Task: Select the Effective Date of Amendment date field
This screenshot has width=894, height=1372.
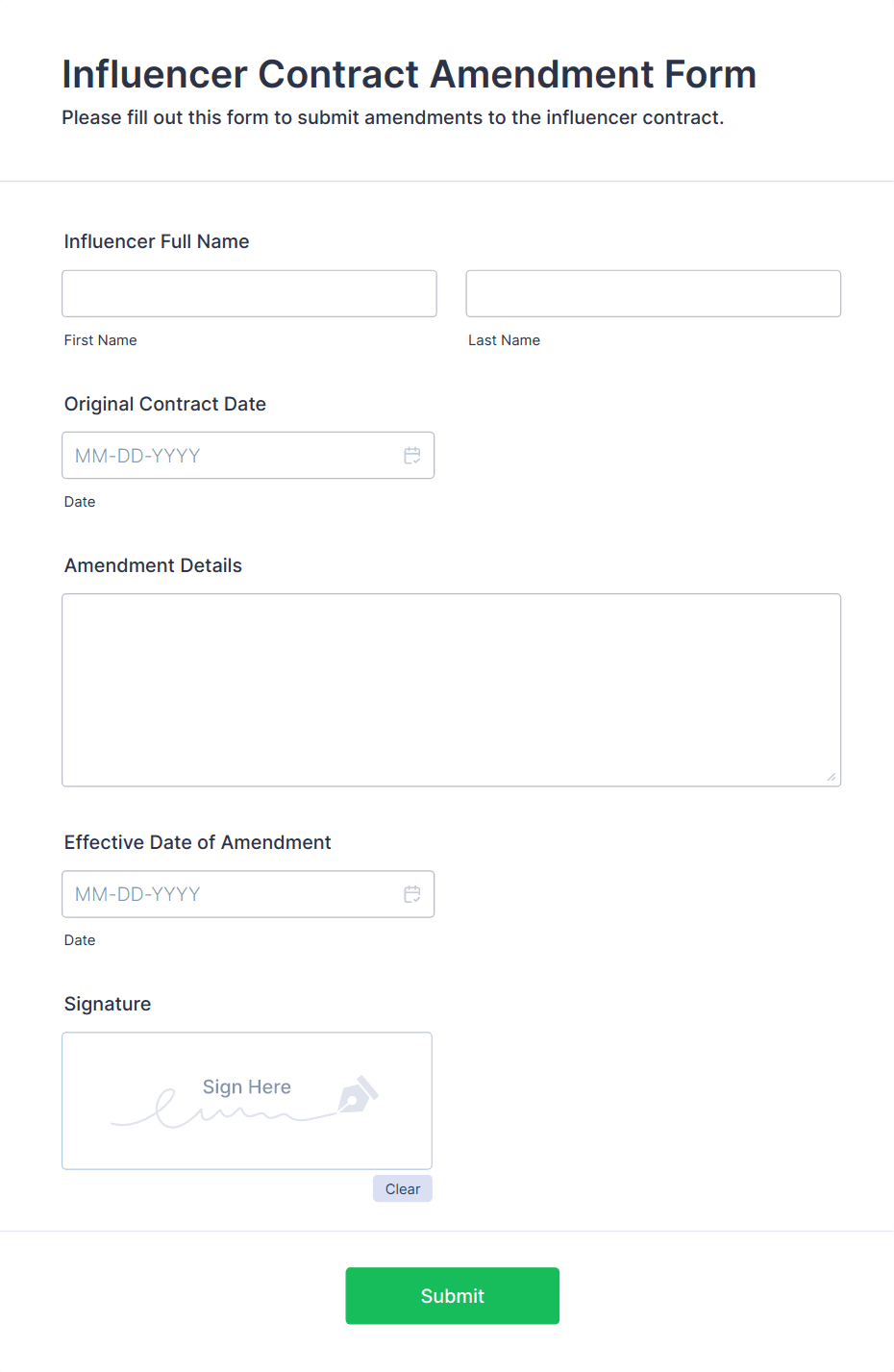Action: tap(221, 894)
